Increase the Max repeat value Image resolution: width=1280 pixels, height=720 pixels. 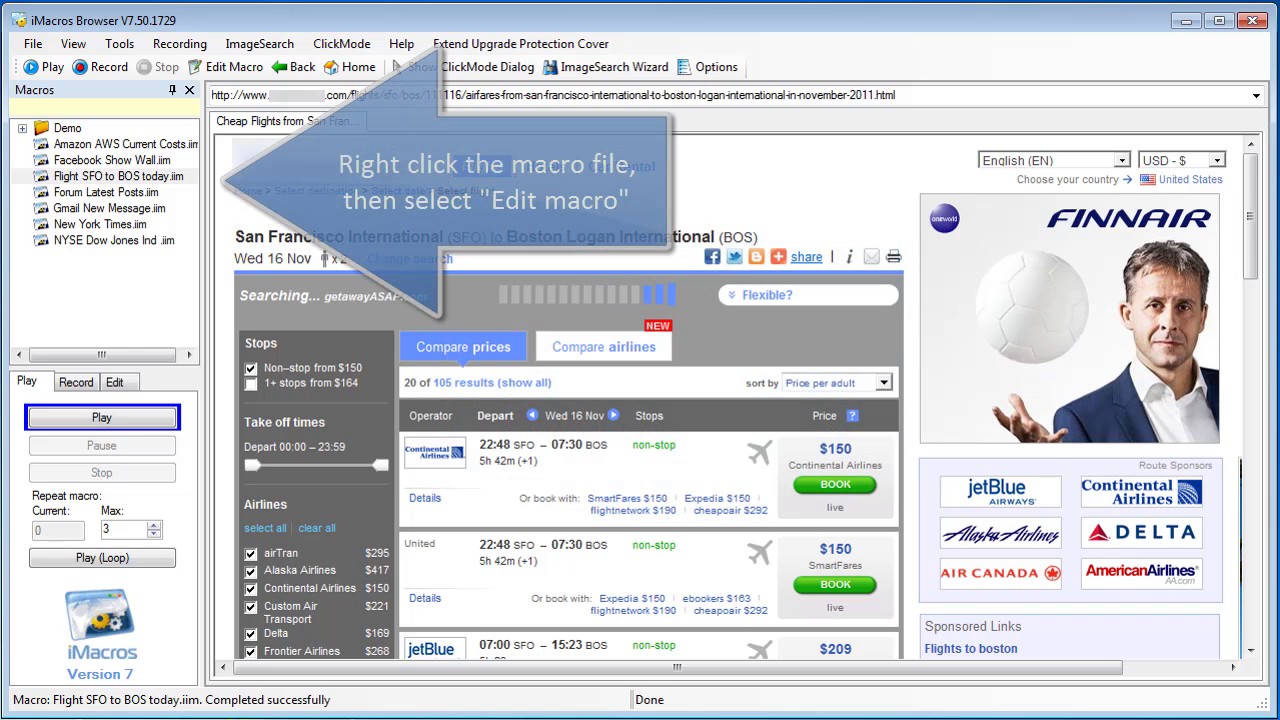click(153, 525)
